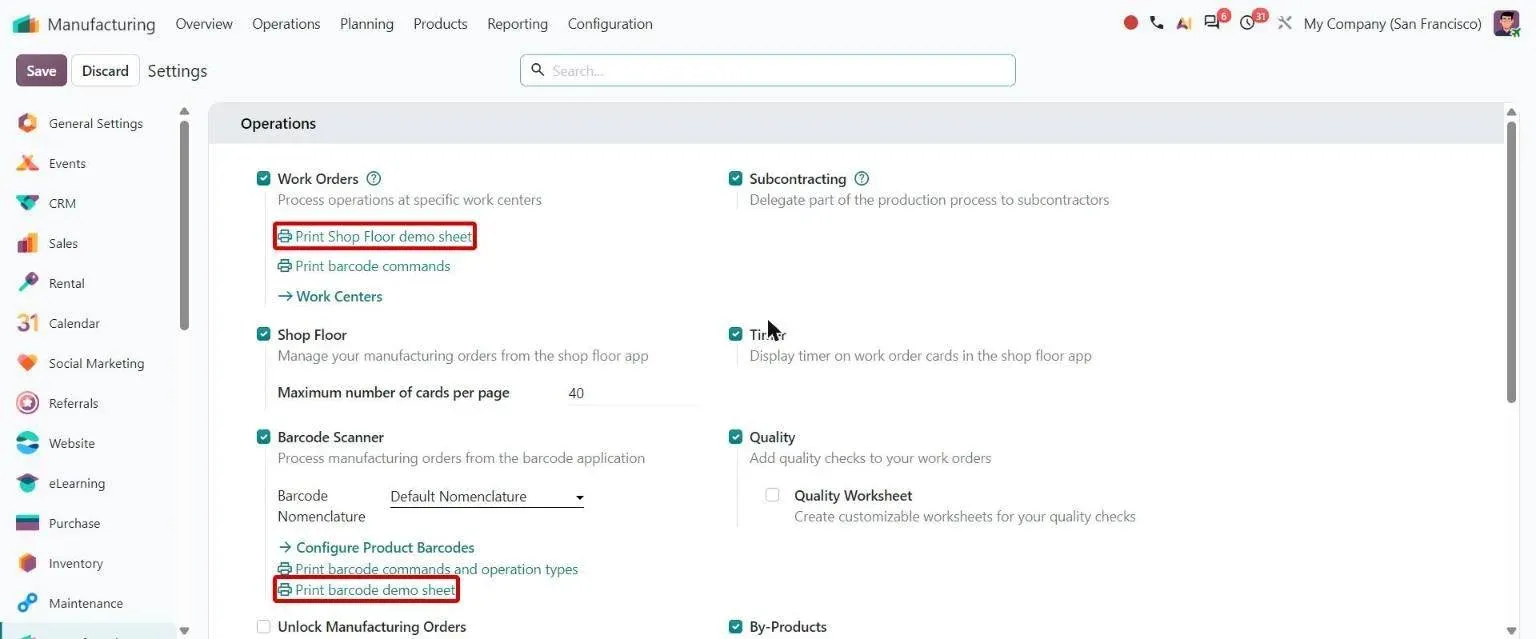Viewport: 1536px width, 639px height.
Task: Click the Manufacturing app title text
Action: [x=101, y=24]
